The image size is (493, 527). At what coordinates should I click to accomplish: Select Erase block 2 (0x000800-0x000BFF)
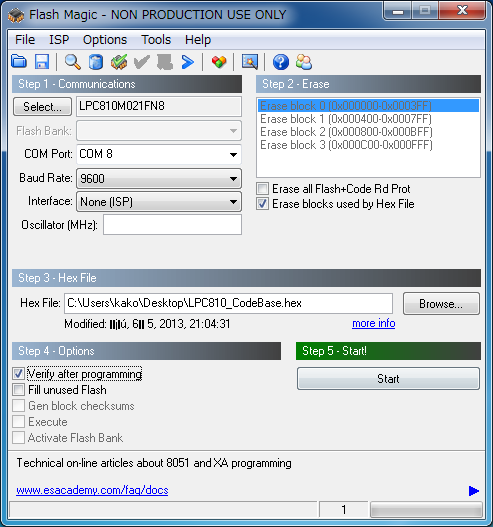pos(368,132)
